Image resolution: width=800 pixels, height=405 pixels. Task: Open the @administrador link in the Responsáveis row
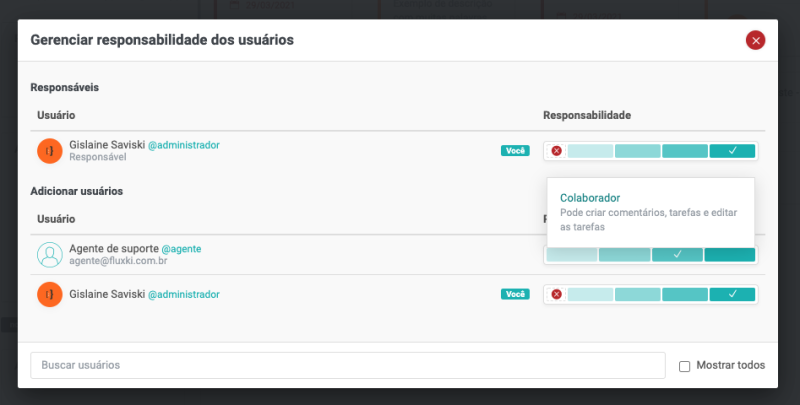coord(184,145)
